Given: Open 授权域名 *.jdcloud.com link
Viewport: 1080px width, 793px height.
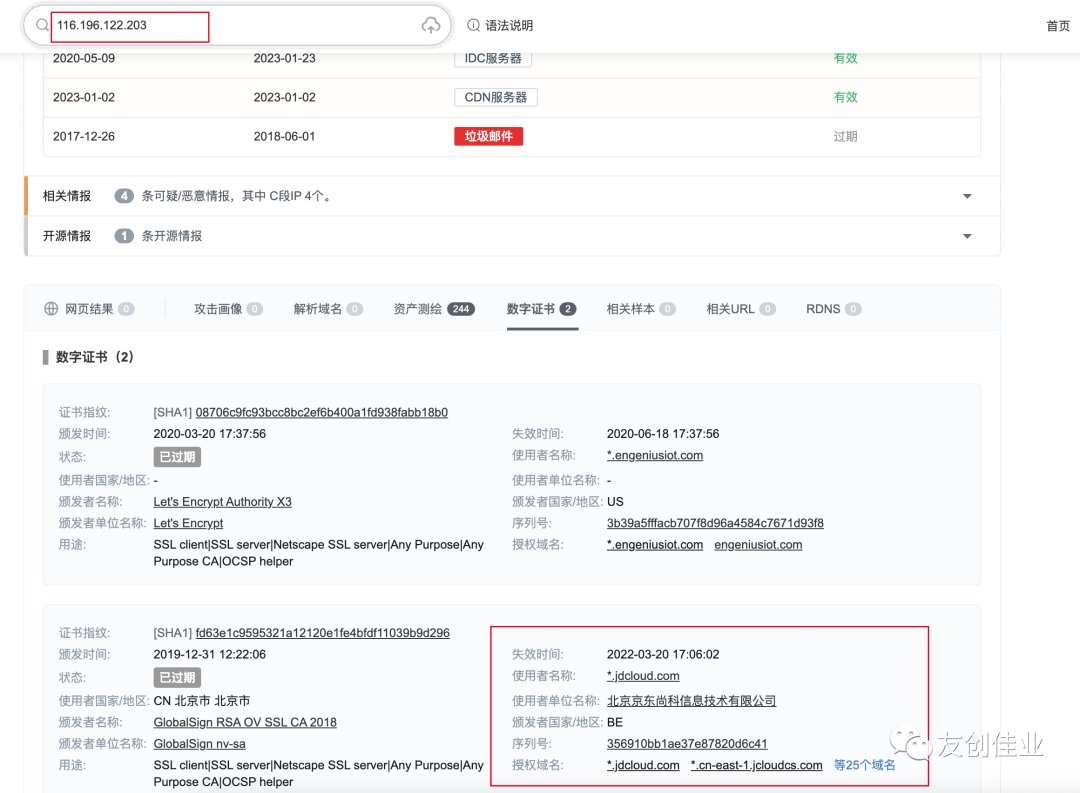Looking at the screenshot, I should (x=643, y=765).
